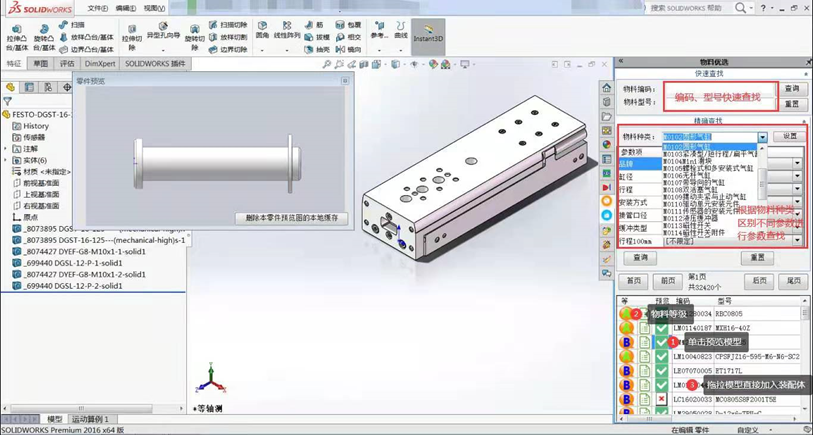Image resolution: width=813 pixels, height=435 pixels.
Task: Switch to the 草图 tab
Action: click(41, 64)
